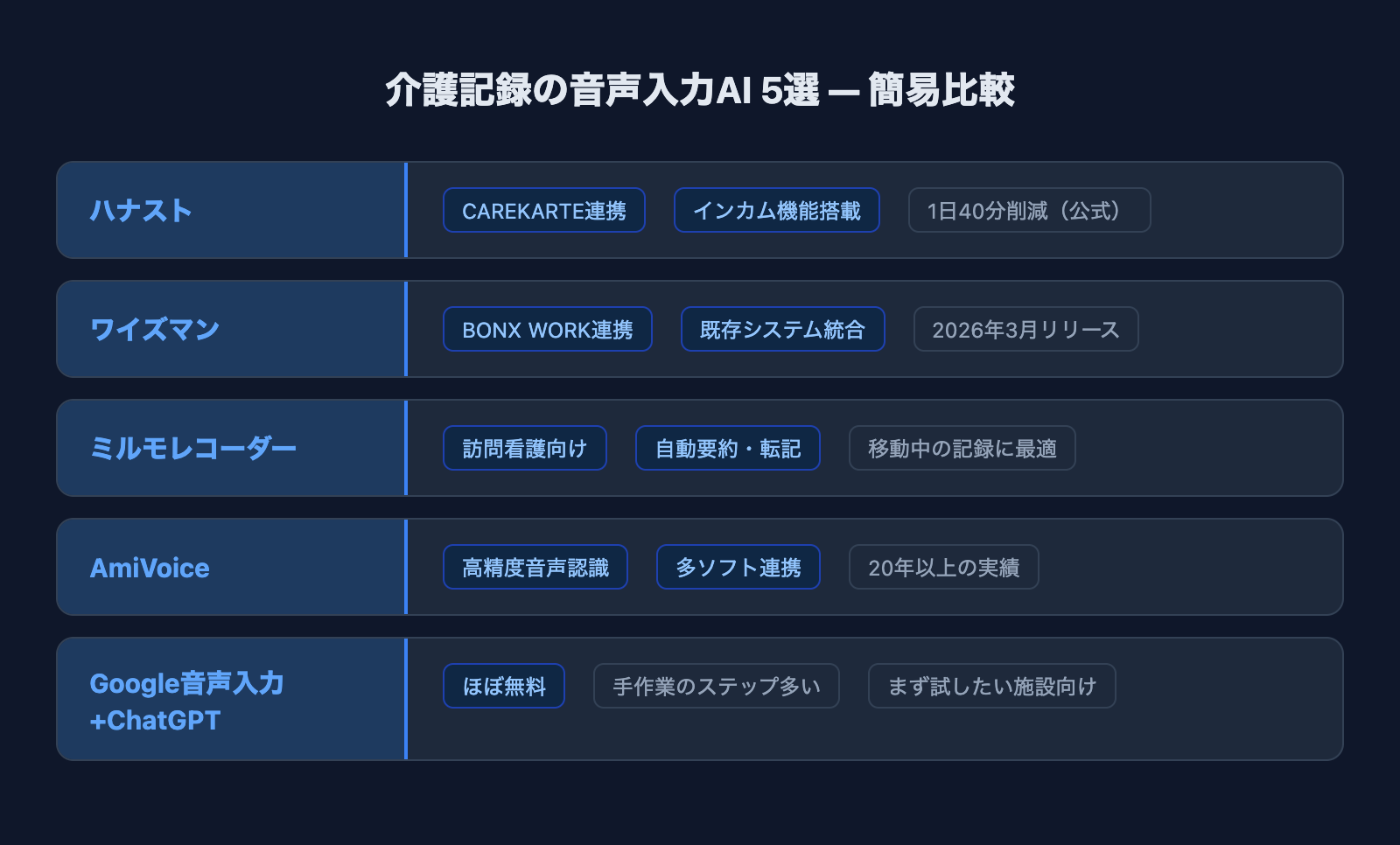
Task: Select the 高精度音声認識 tag
Action: [535, 568]
